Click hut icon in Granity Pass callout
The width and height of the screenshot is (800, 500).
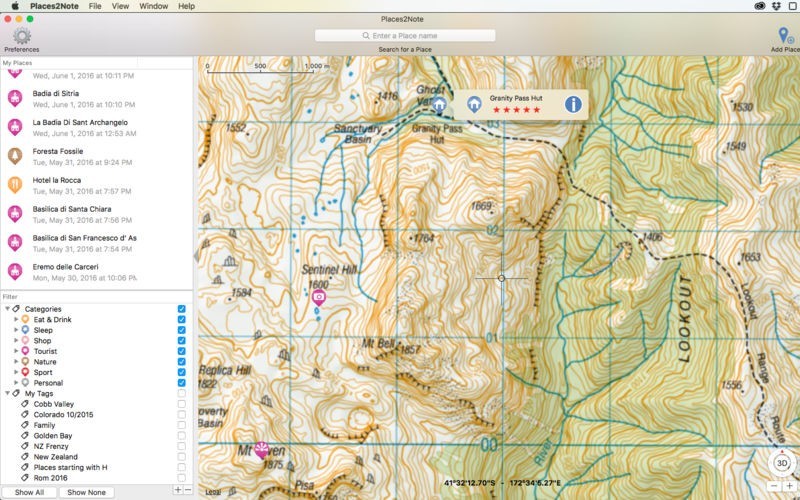pos(474,105)
